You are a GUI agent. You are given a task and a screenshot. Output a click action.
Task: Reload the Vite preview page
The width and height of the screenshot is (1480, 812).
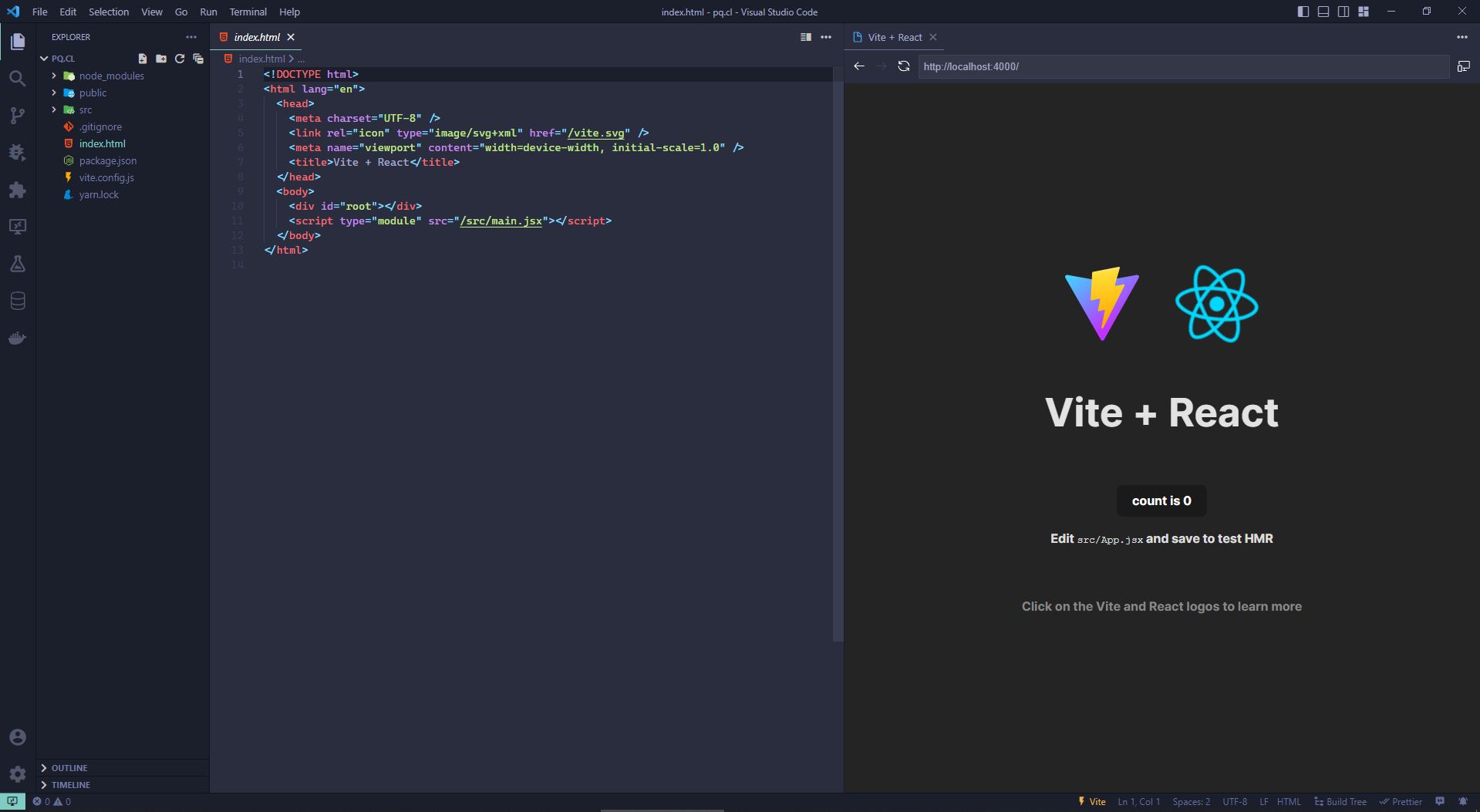[904, 66]
